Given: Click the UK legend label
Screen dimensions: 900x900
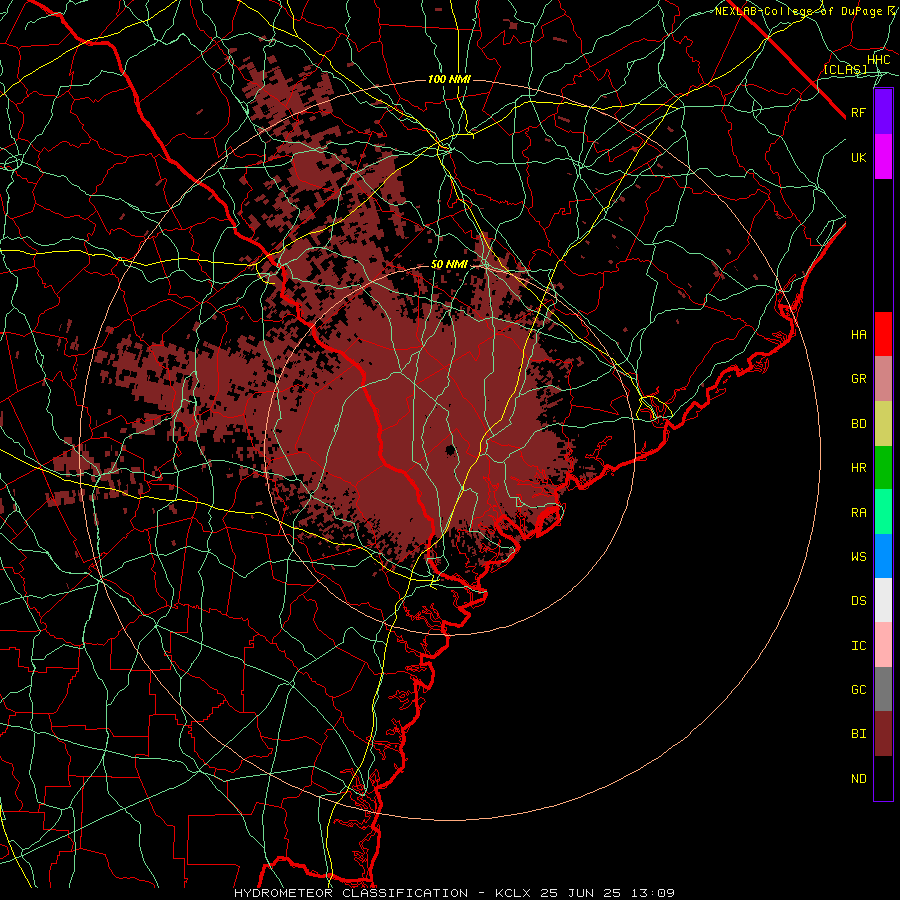Looking at the screenshot, I should coord(859,157).
